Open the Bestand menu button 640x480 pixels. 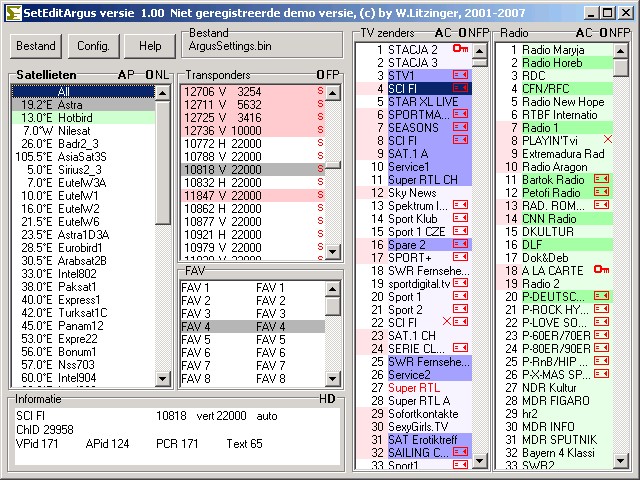(37, 46)
